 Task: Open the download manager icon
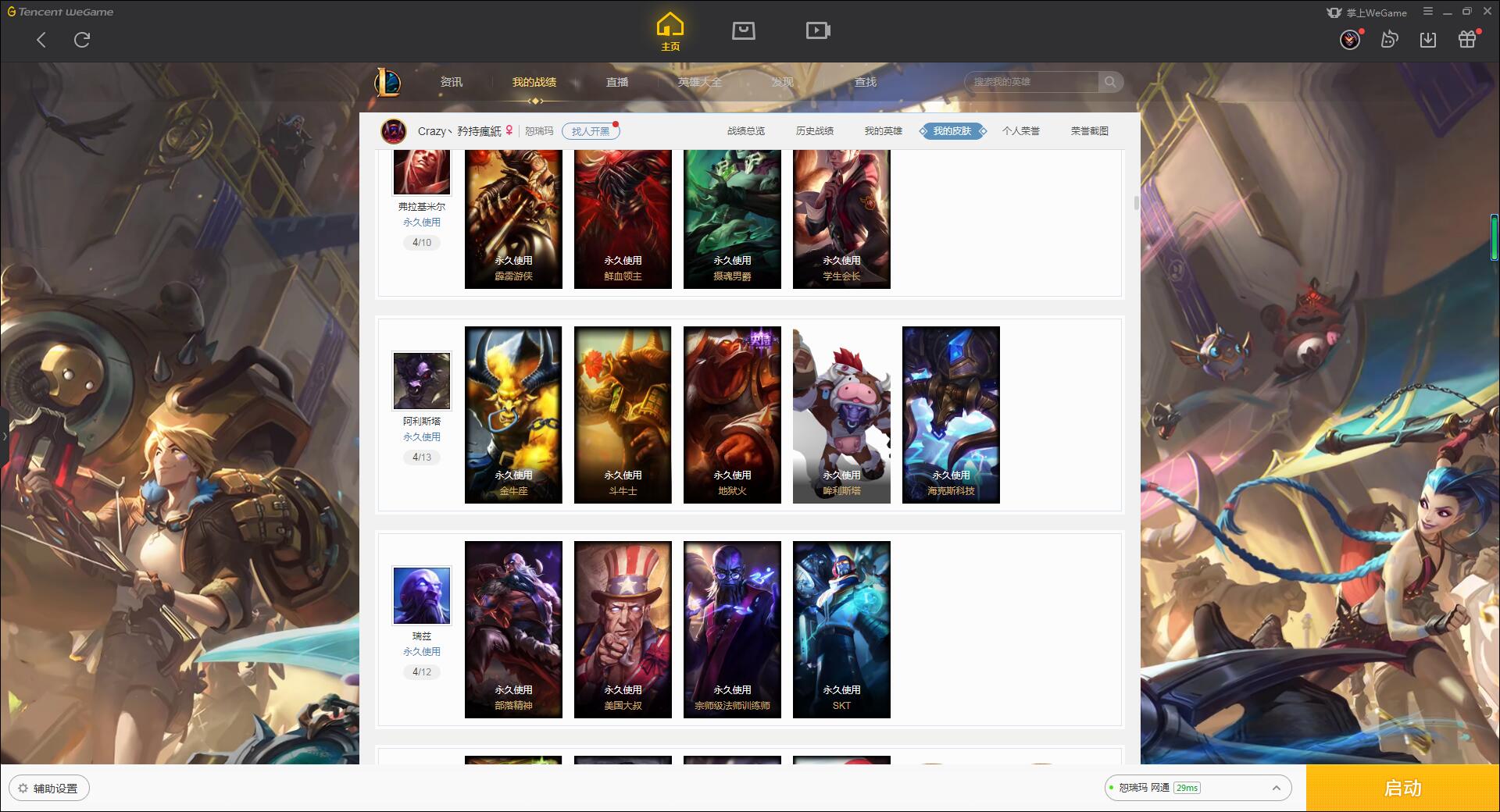pyautogui.click(x=1428, y=39)
